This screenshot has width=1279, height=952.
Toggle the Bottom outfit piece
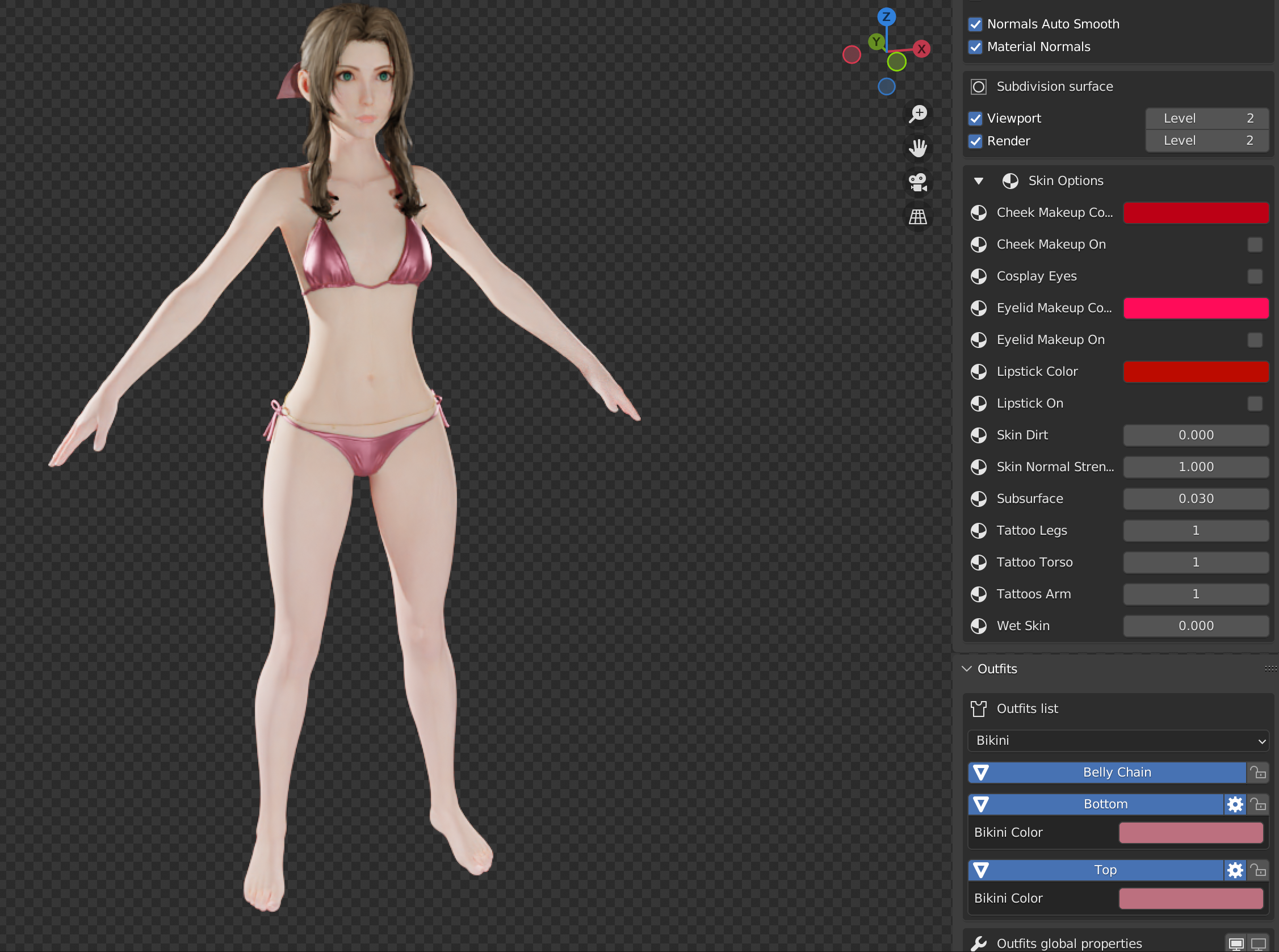(x=1095, y=804)
